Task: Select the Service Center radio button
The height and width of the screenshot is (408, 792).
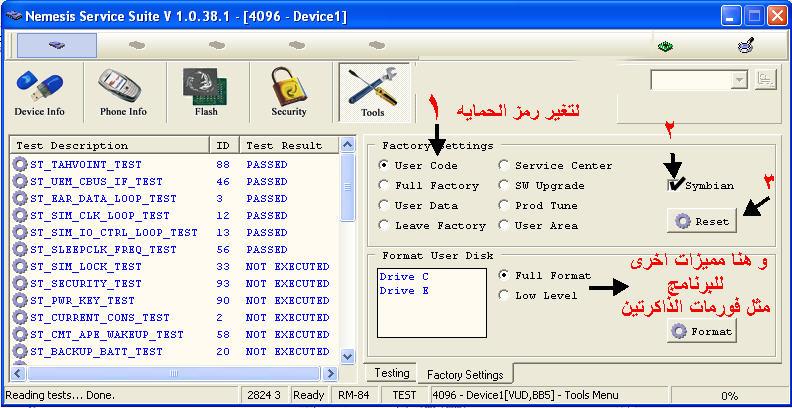Action: tap(504, 165)
